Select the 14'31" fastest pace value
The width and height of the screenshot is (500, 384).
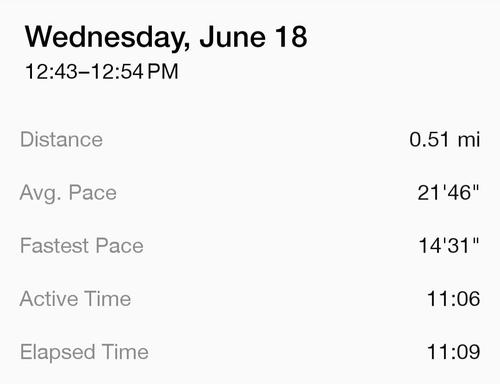(x=449, y=246)
